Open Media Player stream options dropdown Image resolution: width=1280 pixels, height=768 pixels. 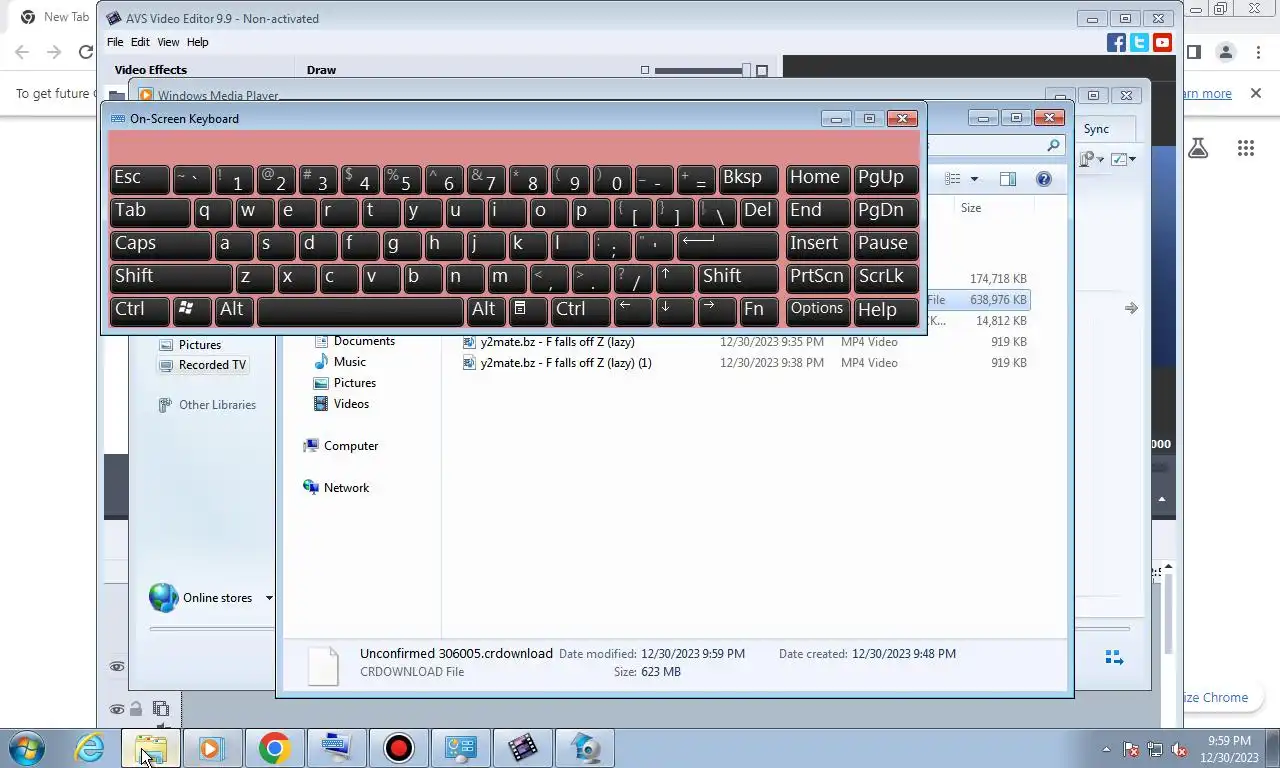point(1092,159)
